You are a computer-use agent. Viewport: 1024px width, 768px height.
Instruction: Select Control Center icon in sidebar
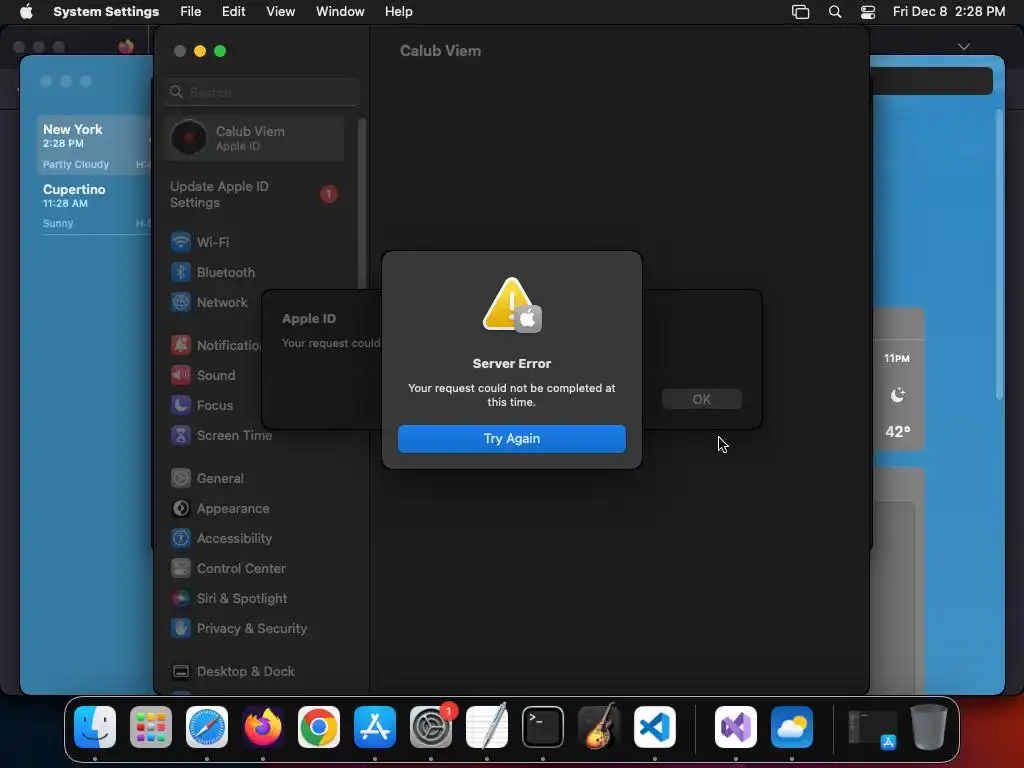pyautogui.click(x=181, y=568)
